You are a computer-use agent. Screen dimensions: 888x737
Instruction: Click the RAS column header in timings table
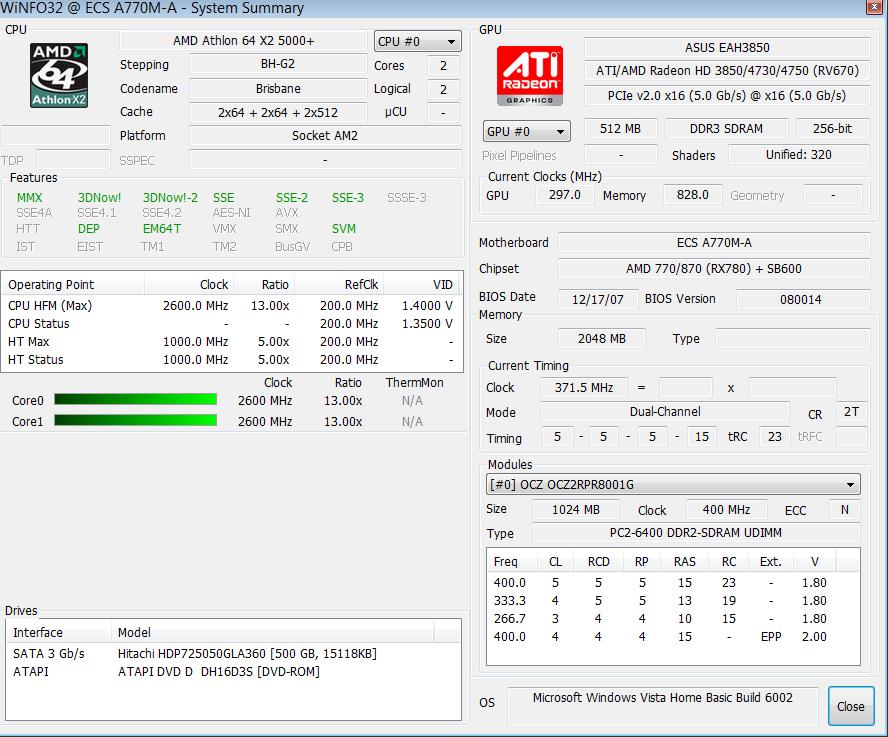point(684,561)
